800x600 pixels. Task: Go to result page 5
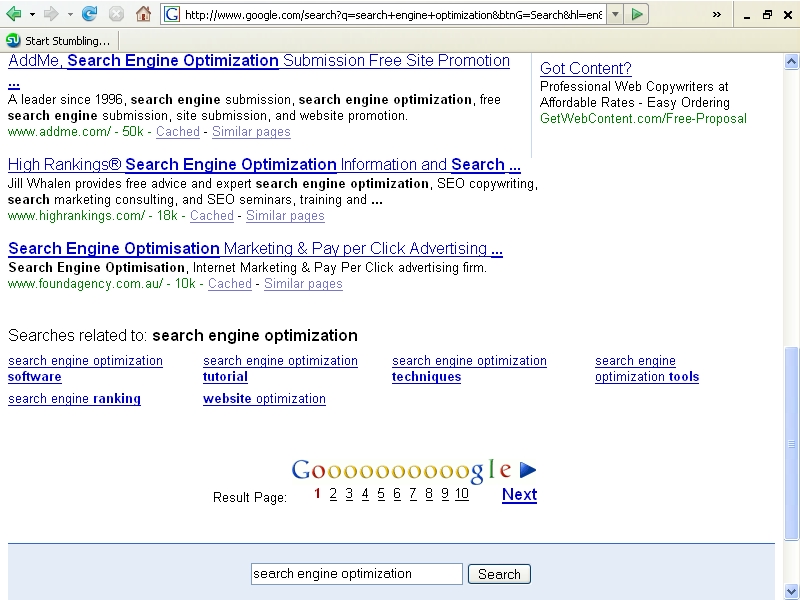(x=381, y=494)
